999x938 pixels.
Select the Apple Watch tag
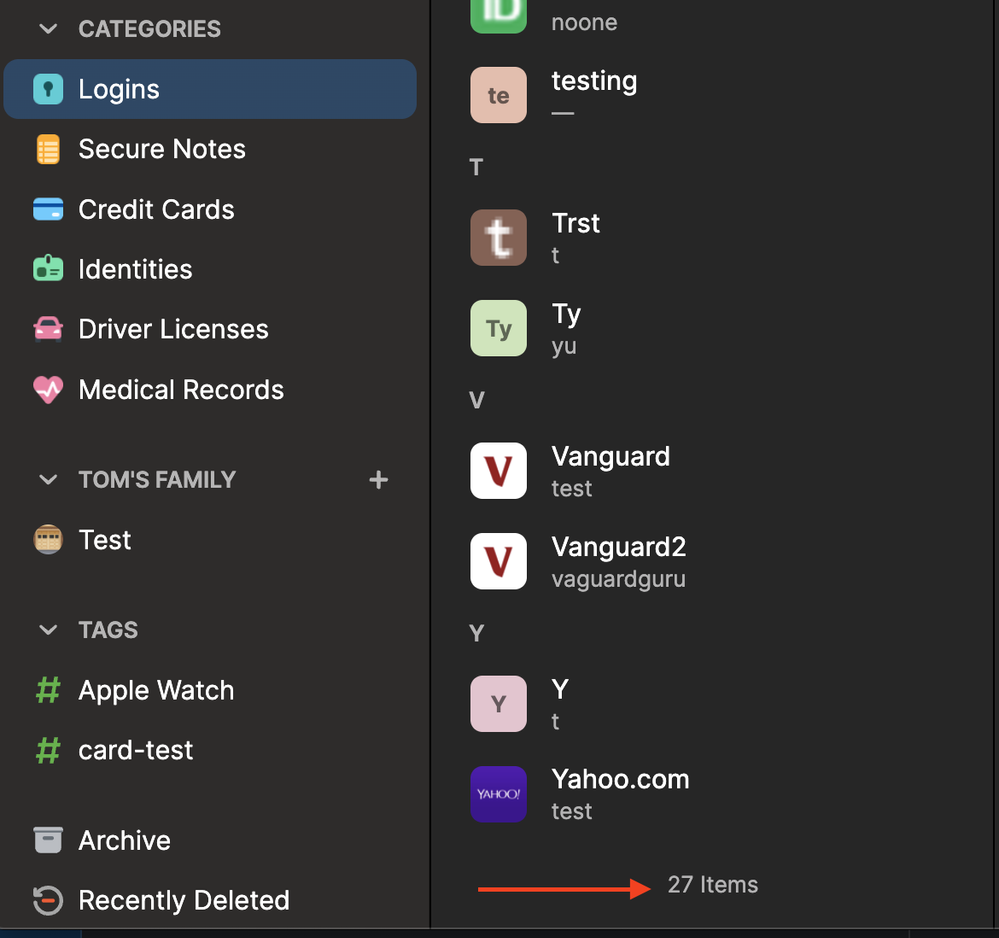tap(156, 690)
